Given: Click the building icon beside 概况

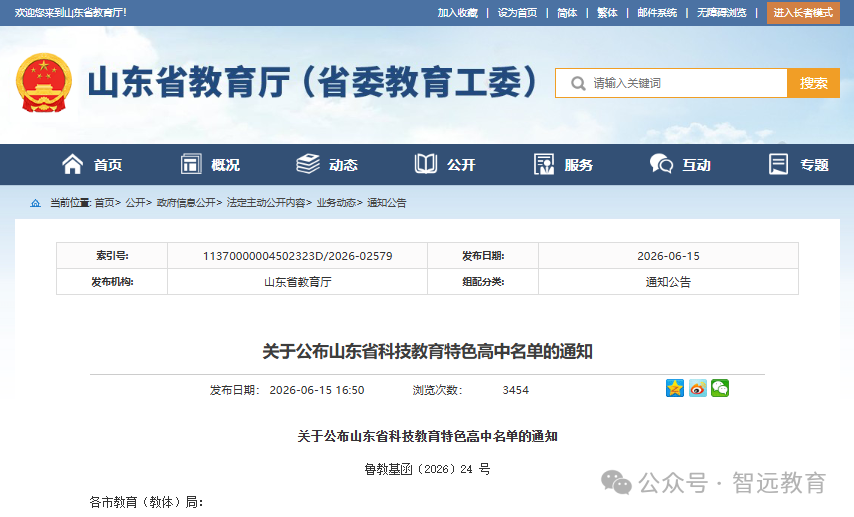Looking at the screenshot, I should [191, 164].
